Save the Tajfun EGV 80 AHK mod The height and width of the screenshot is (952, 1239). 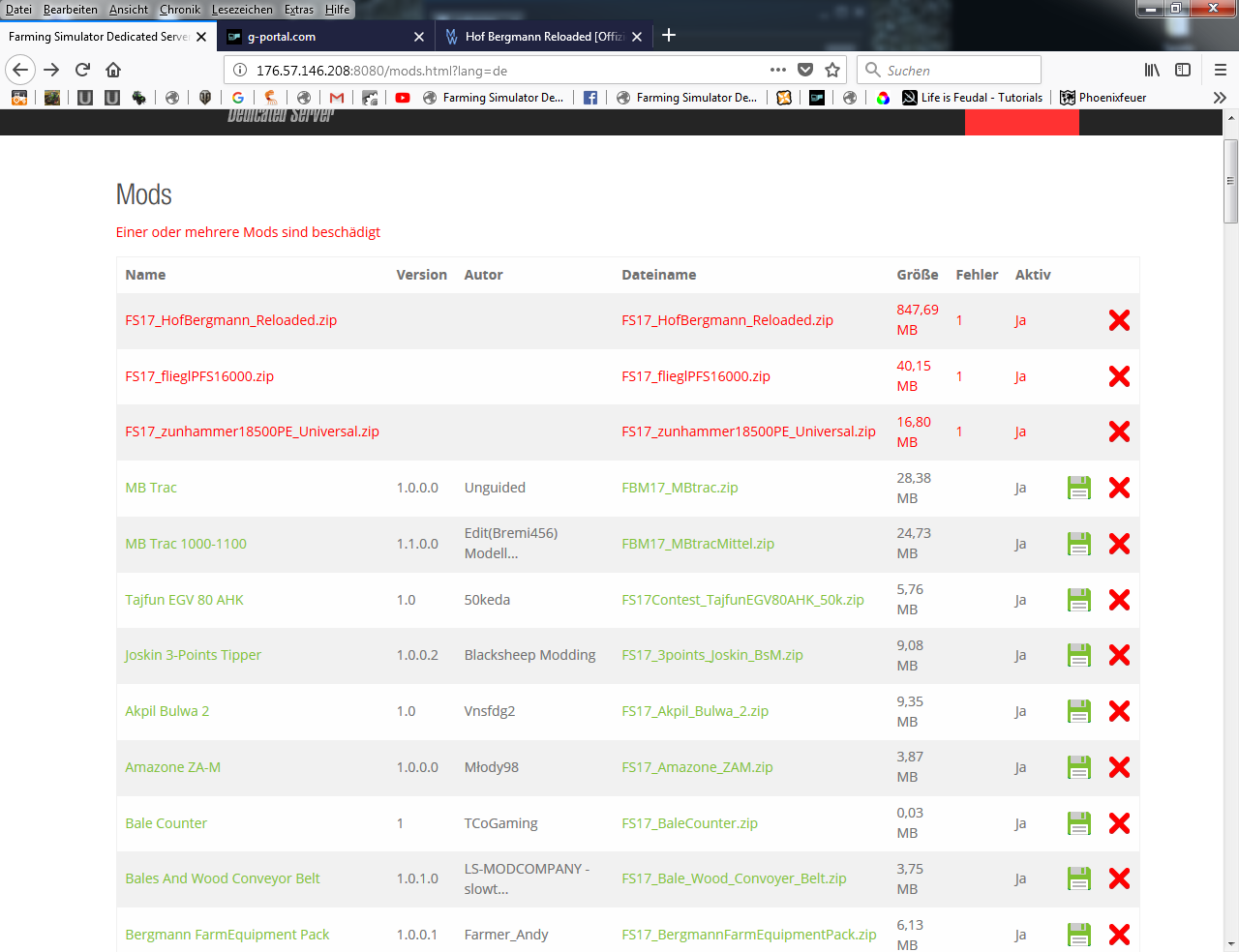pyautogui.click(x=1079, y=600)
